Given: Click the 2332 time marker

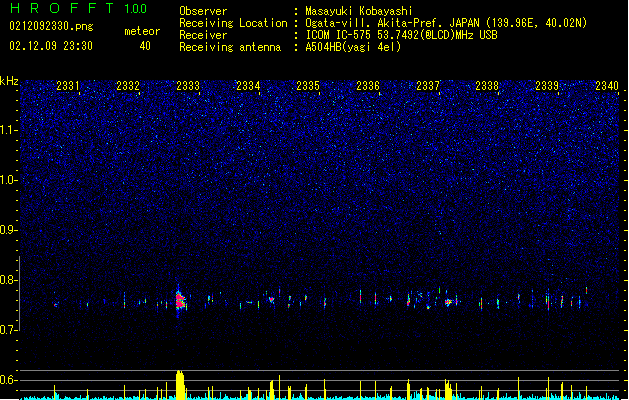Looking at the screenshot, I should pos(128,86).
